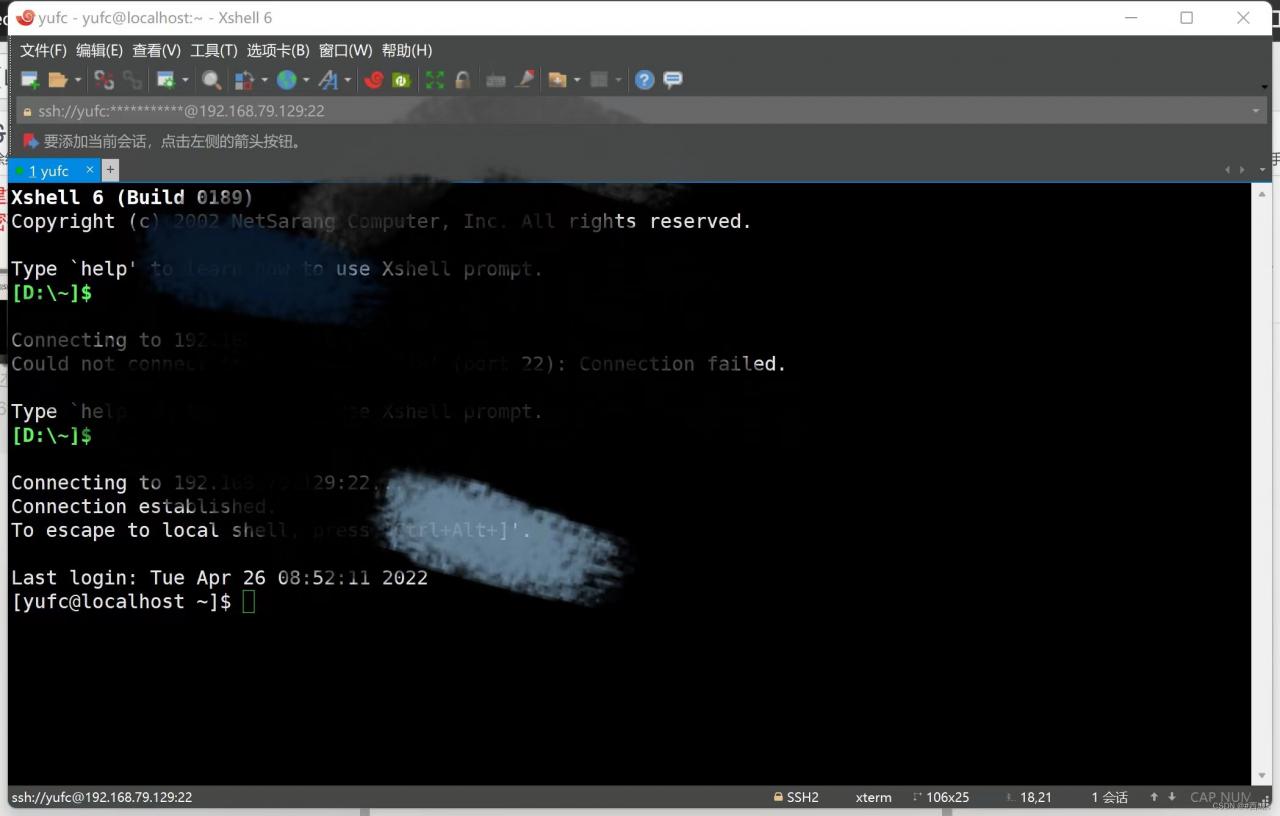Open the 查看(V) menu
Viewport: 1280px width, 816px height.
pyautogui.click(x=156, y=50)
